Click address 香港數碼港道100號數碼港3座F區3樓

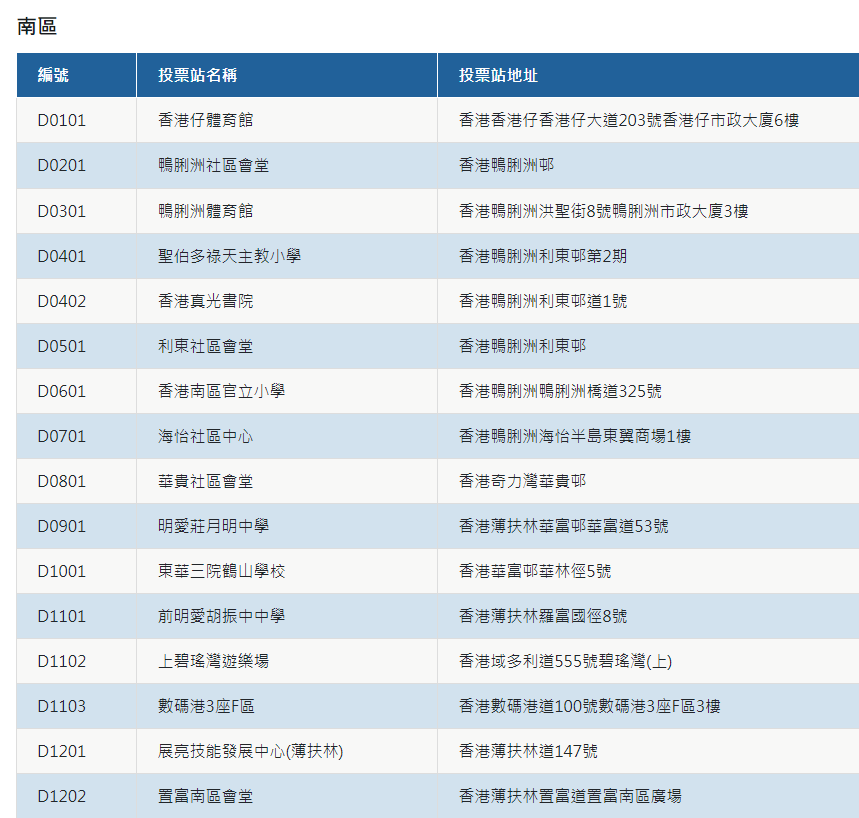coord(589,706)
